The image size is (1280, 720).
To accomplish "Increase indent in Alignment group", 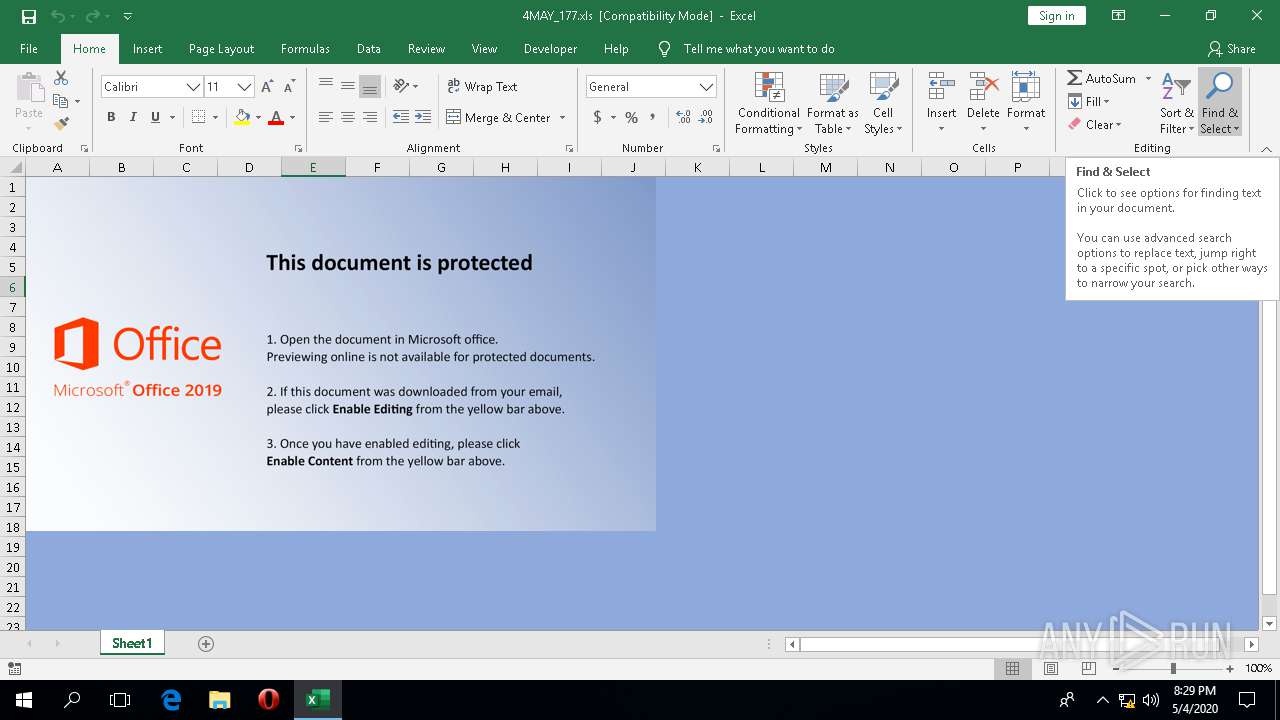I will tap(423, 117).
